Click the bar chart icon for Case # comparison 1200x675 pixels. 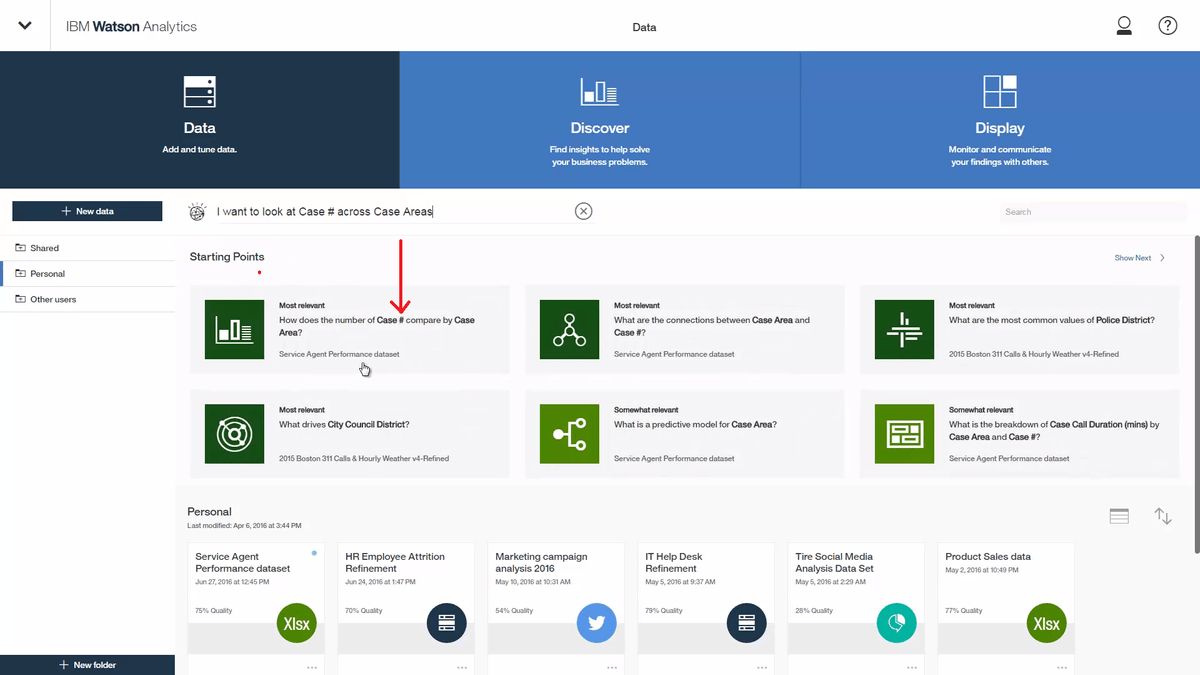tap(235, 329)
